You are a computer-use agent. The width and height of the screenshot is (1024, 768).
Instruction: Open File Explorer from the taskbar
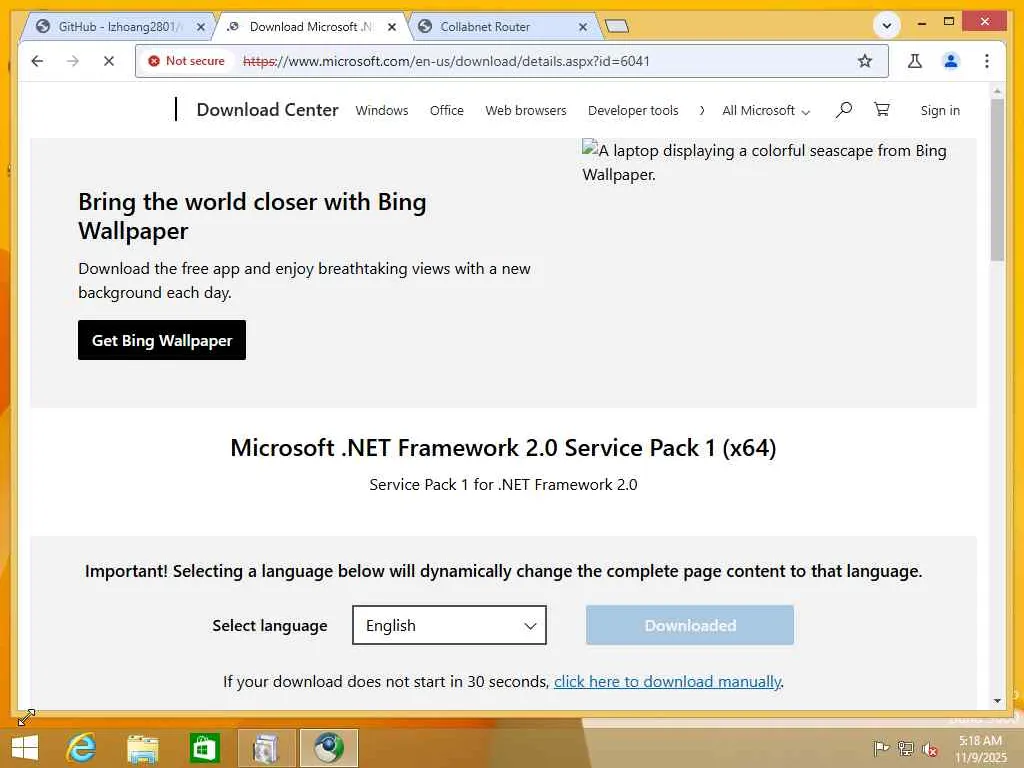pyautogui.click(x=142, y=748)
